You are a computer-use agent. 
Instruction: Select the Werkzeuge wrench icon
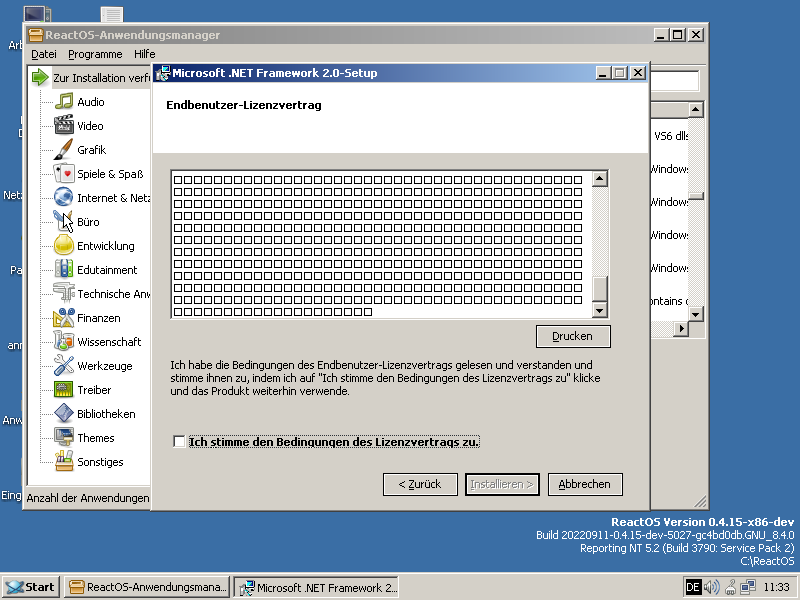[x=64, y=365]
